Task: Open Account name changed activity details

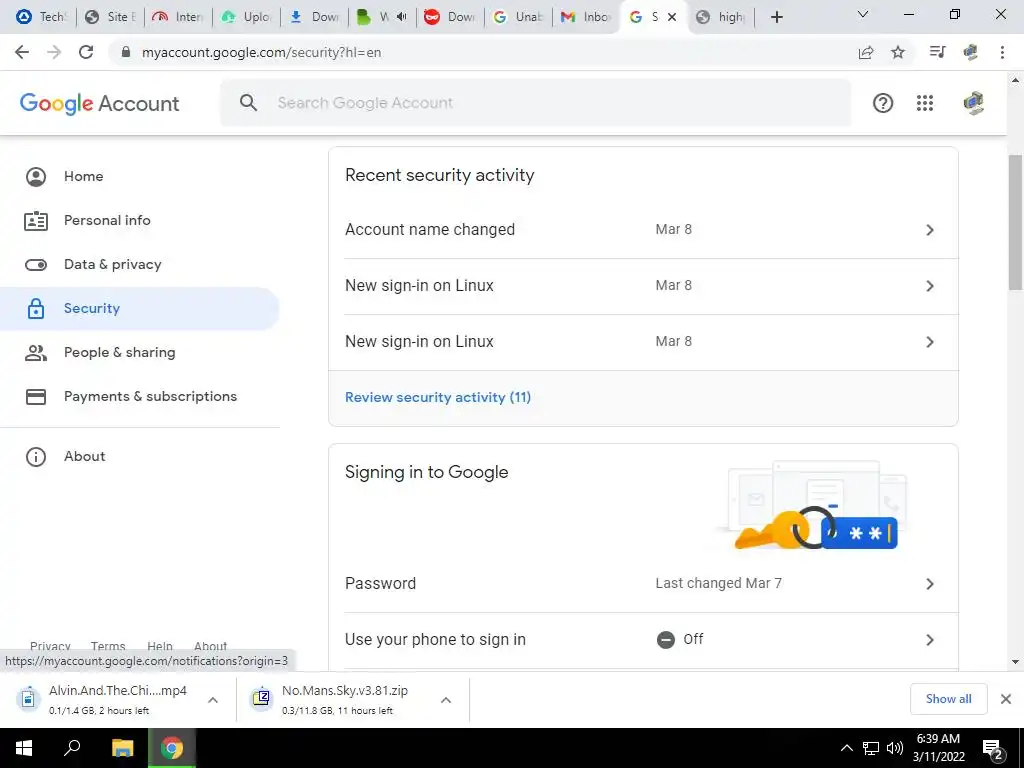Action: (643, 230)
